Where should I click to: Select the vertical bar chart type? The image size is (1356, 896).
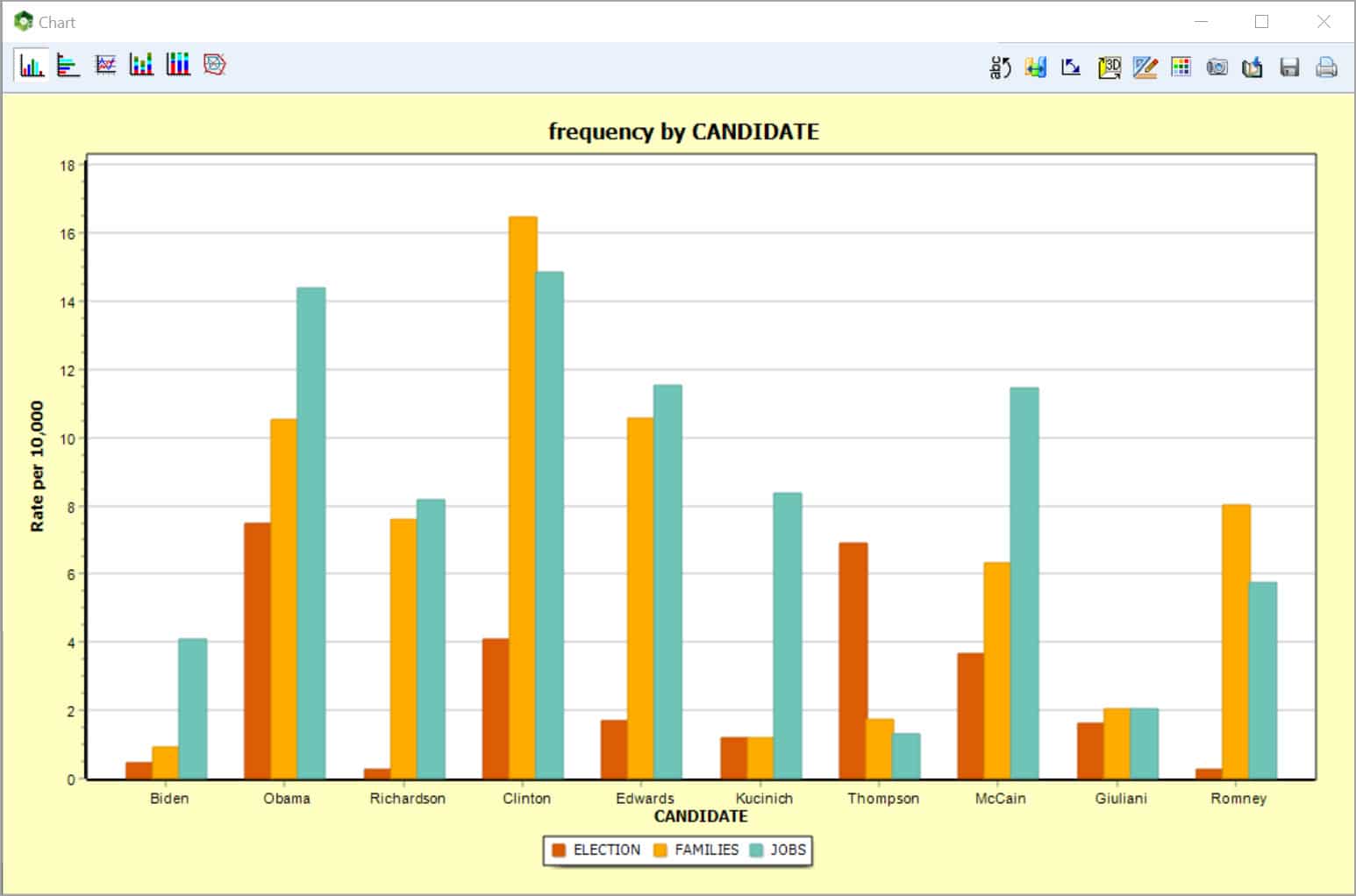(32, 65)
